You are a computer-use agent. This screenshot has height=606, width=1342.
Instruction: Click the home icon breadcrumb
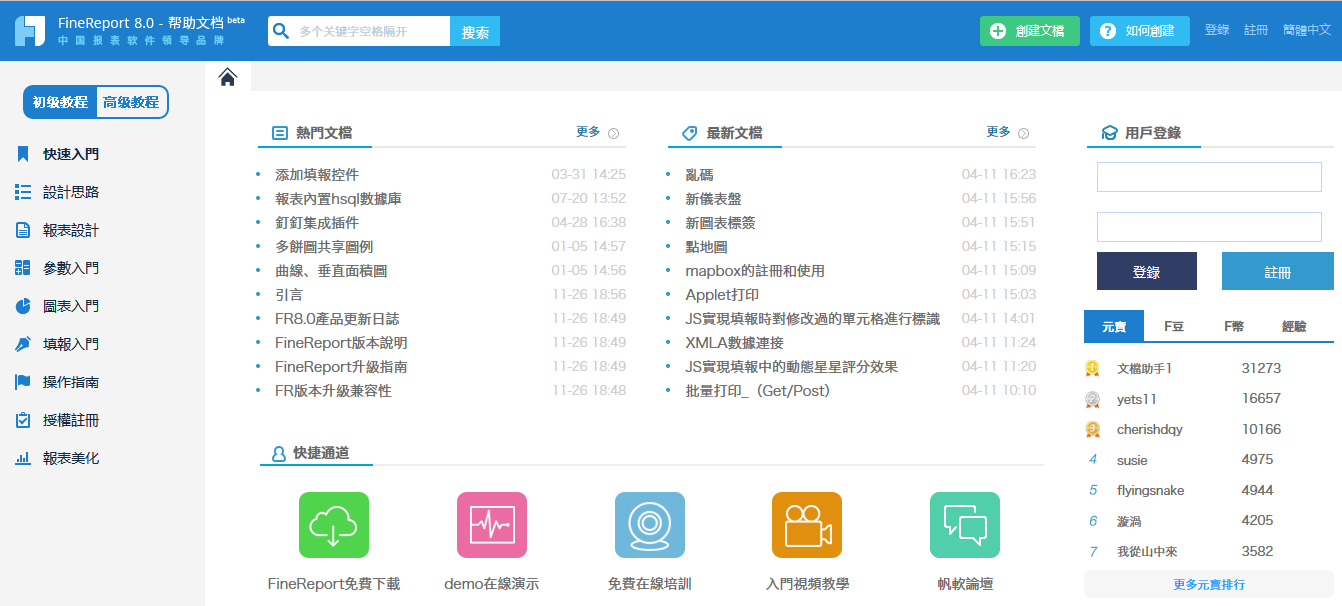228,77
